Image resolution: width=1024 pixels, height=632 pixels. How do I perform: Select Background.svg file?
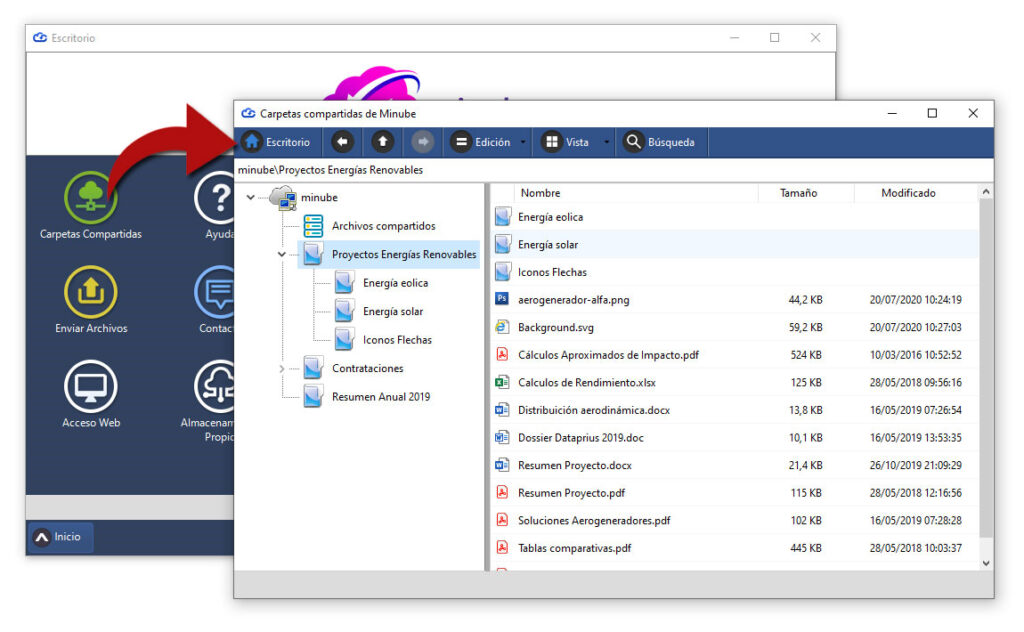pos(735,327)
